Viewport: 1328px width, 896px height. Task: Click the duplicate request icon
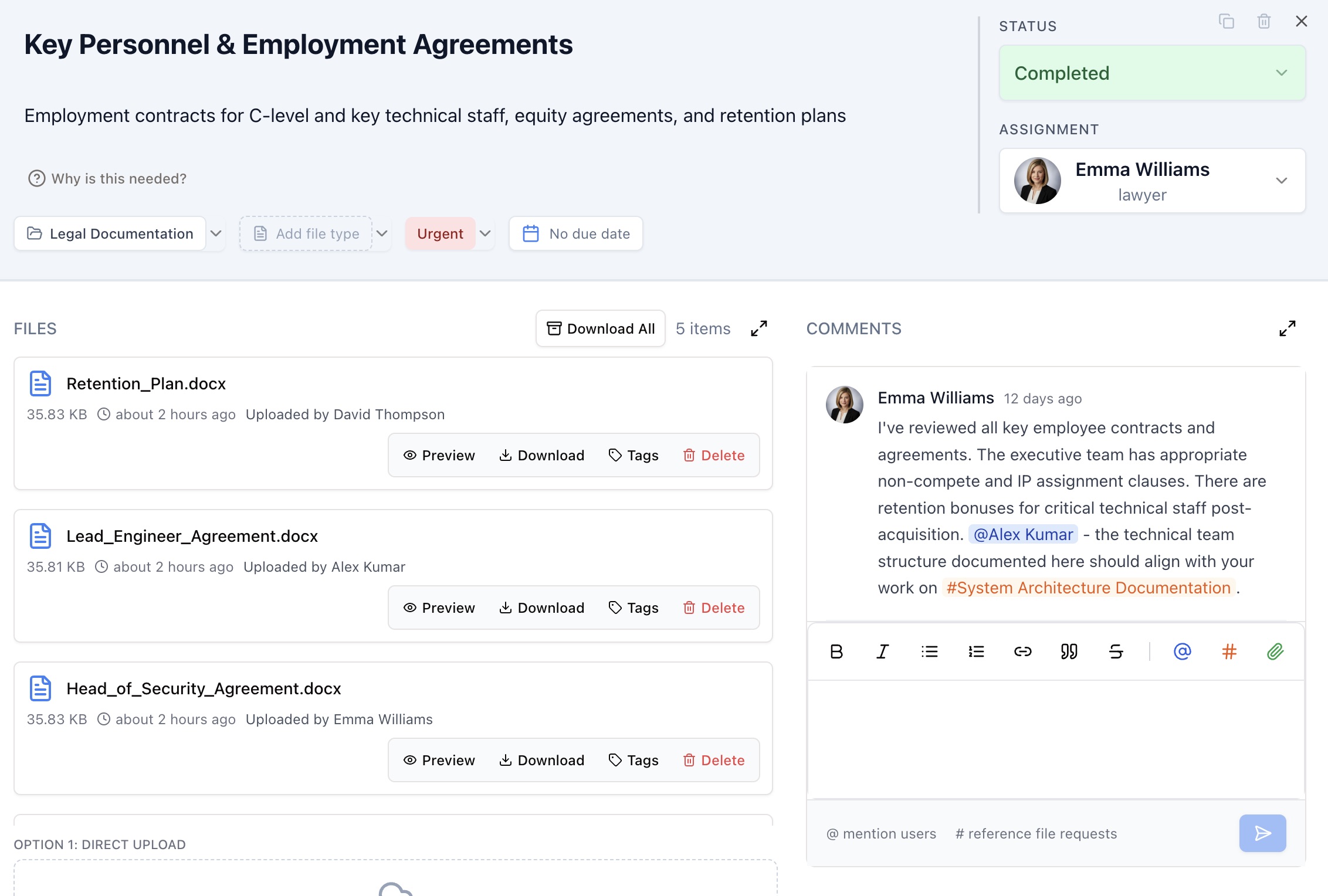(1226, 22)
